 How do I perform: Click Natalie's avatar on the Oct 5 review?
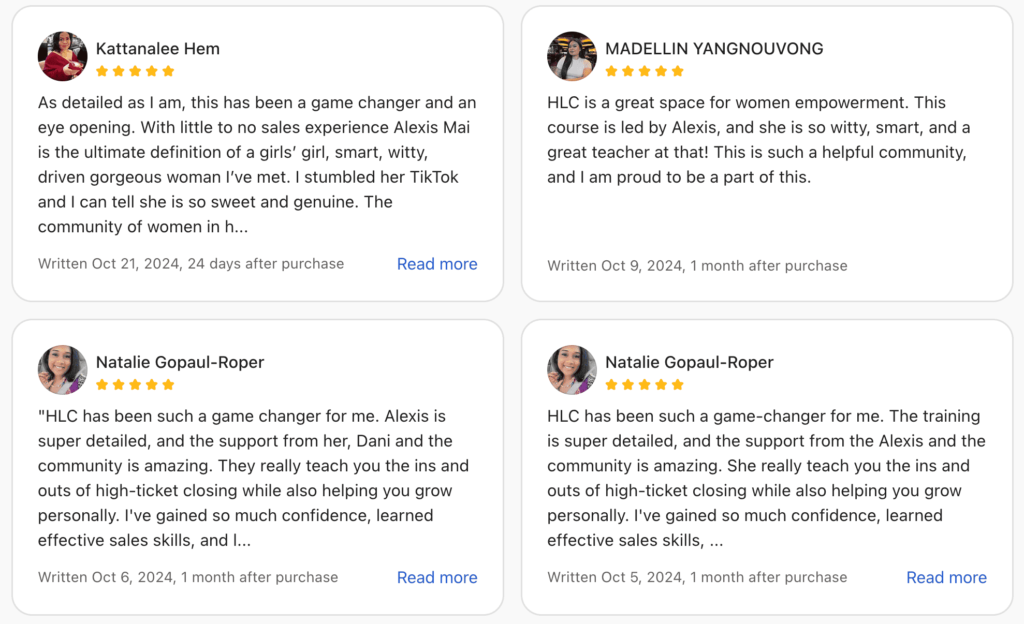click(572, 370)
